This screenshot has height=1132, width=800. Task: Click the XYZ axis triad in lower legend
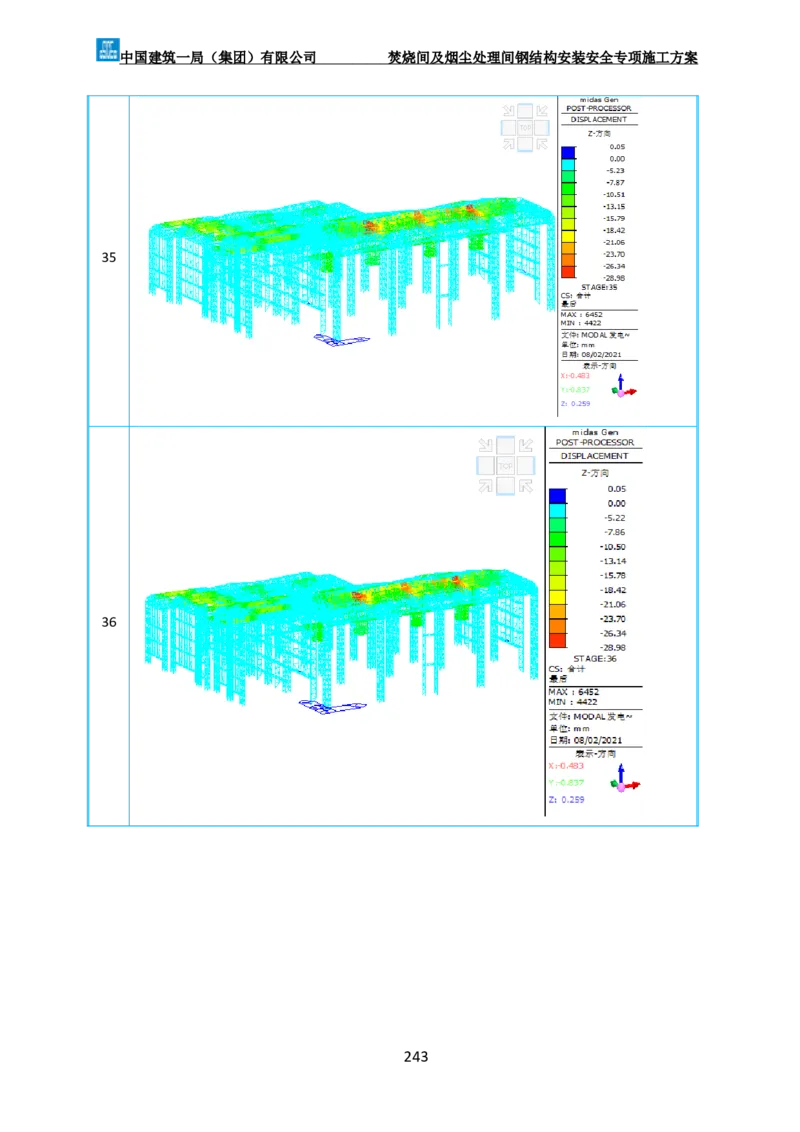[624, 780]
